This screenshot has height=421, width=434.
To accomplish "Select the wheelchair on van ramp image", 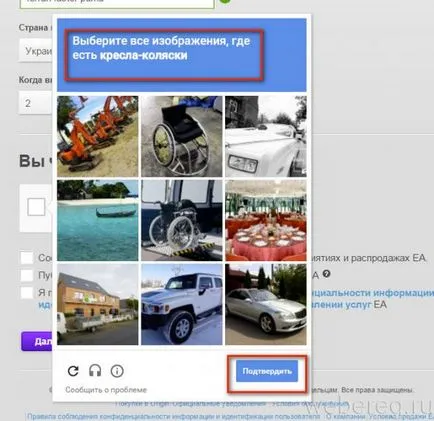I will tap(182, 220).
